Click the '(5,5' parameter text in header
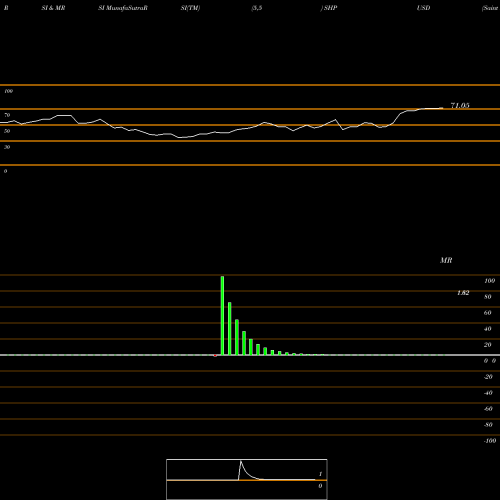The height and width of the screenshot is (500, 500). click(257, 8)
